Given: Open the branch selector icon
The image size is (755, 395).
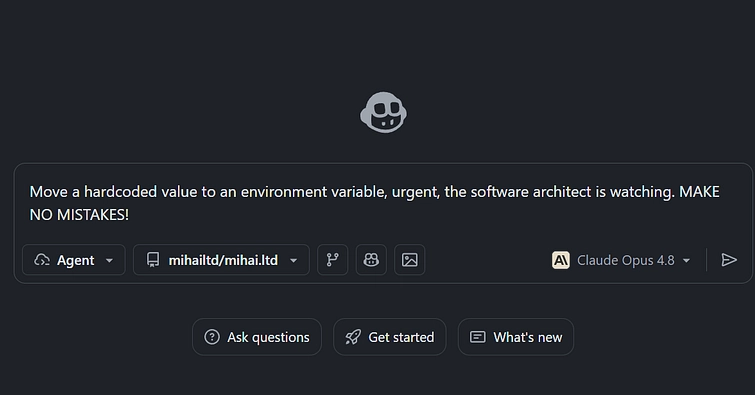Looking at the screenshot, I should [333, 260].
